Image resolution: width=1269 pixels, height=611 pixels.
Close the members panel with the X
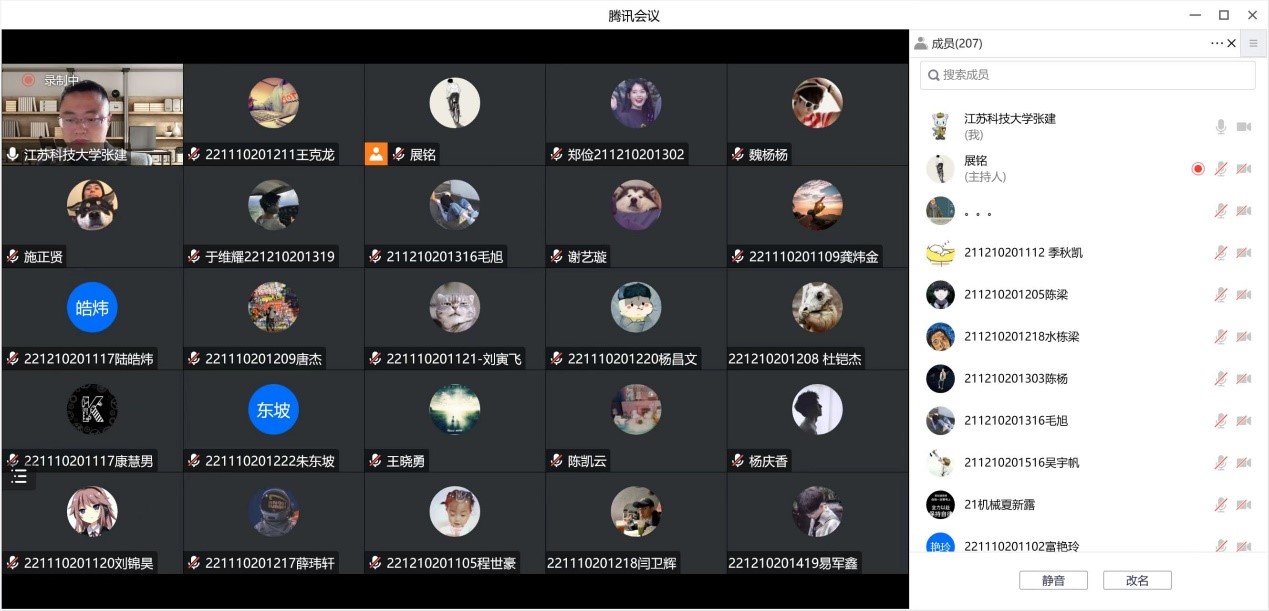[1231, 43]
